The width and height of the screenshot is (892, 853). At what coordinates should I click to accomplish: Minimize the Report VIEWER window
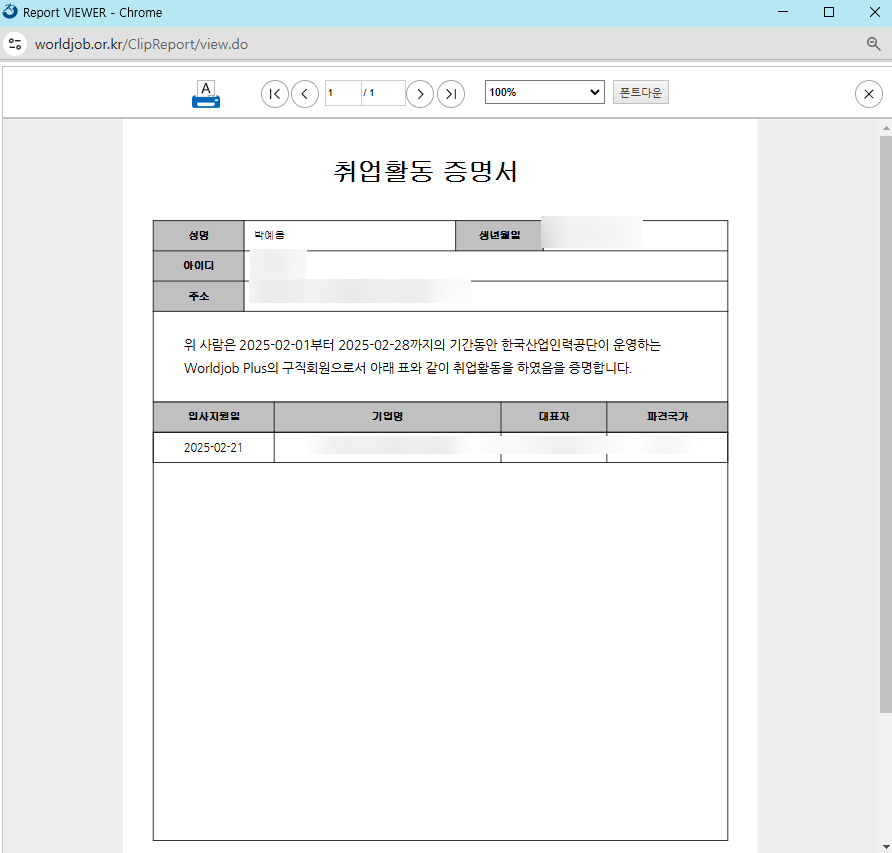pos(783,12)
